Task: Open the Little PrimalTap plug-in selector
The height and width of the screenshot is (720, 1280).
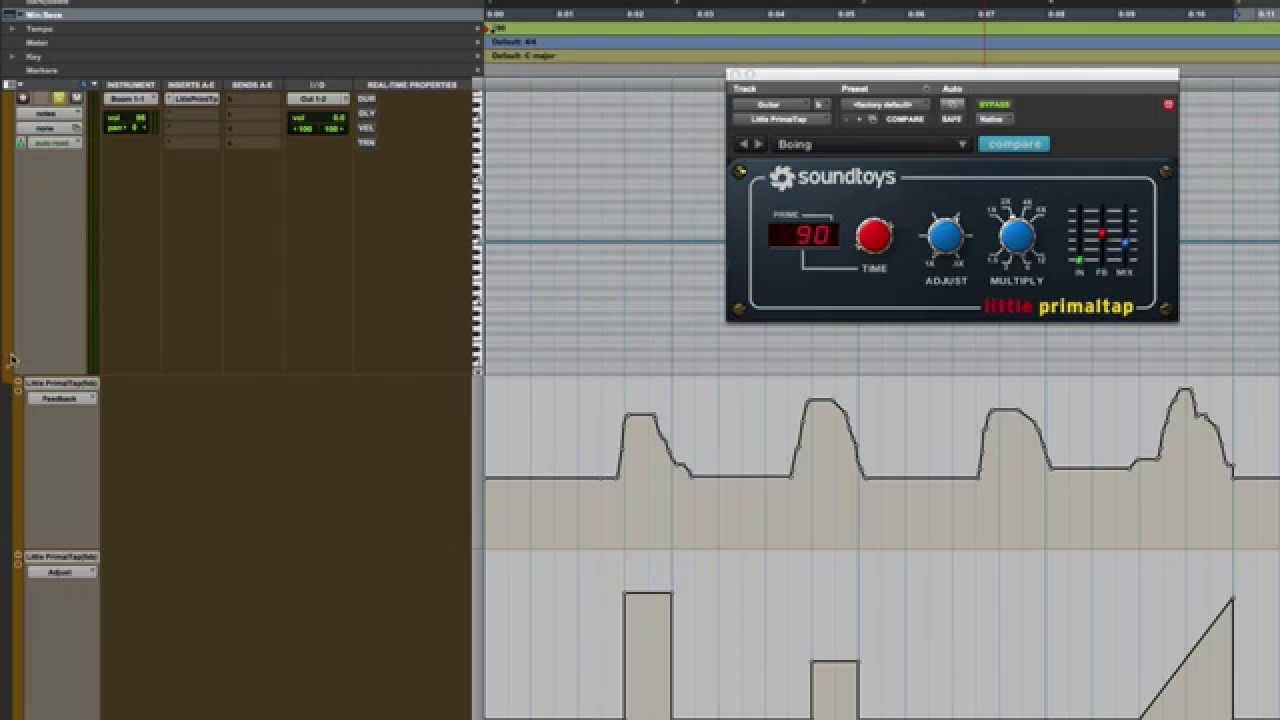Action: tap(782, 119)
